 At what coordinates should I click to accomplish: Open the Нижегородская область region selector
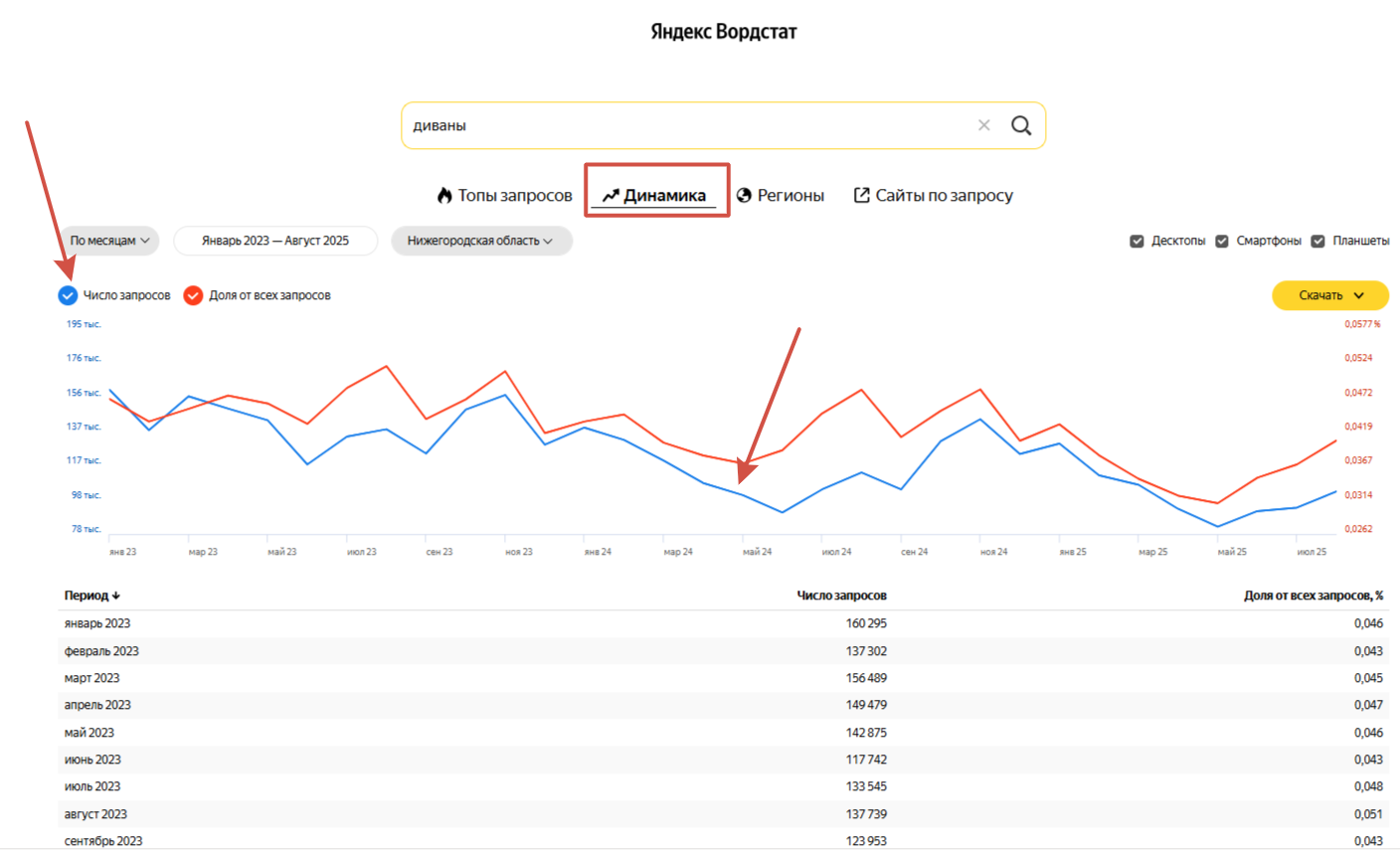click(481, 241)
